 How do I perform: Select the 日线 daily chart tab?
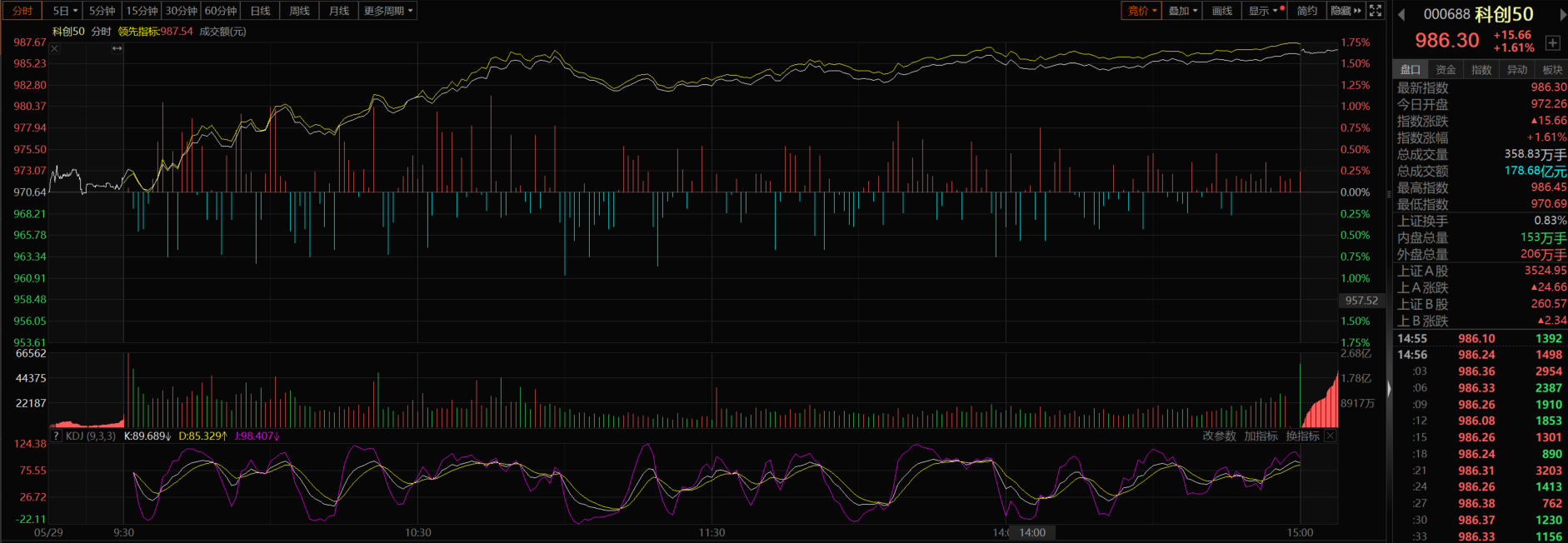click(261, 11)
